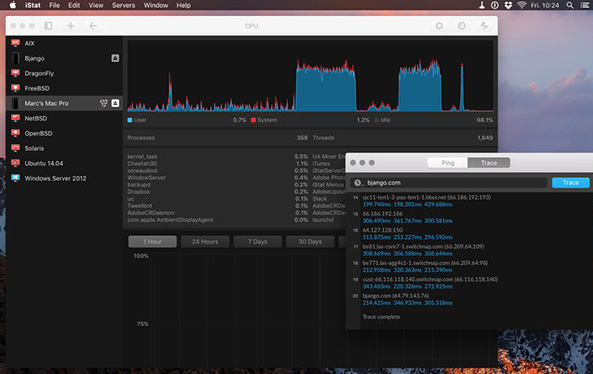
Task: Click the plus add server icon
Action: [71, 26]
